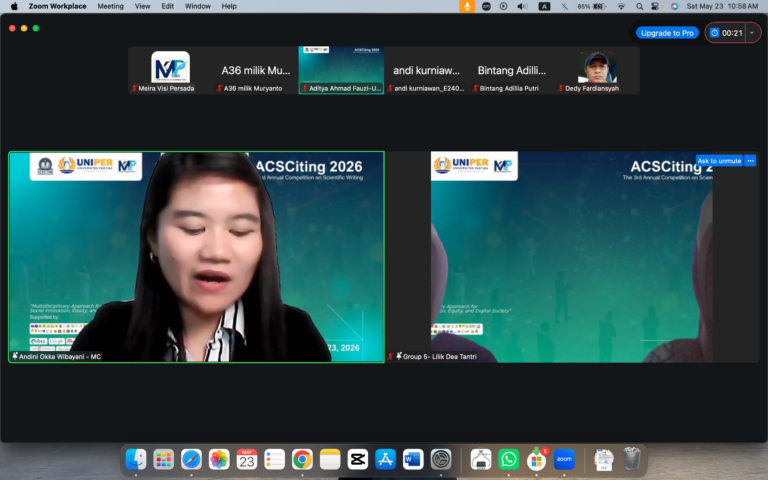Open the Wi-Fi menu bar icon
The image size is (768, 480).
(621, 6)
